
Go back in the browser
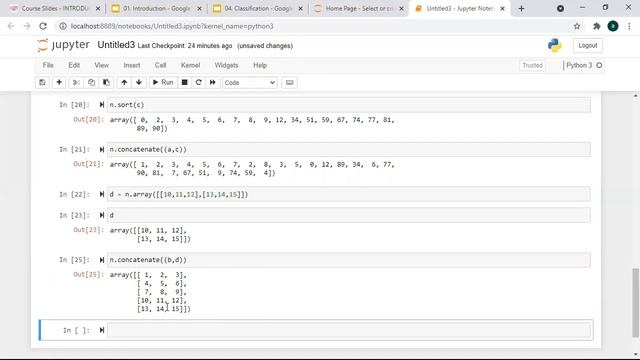pyautogui.click(x=11, y=26)
